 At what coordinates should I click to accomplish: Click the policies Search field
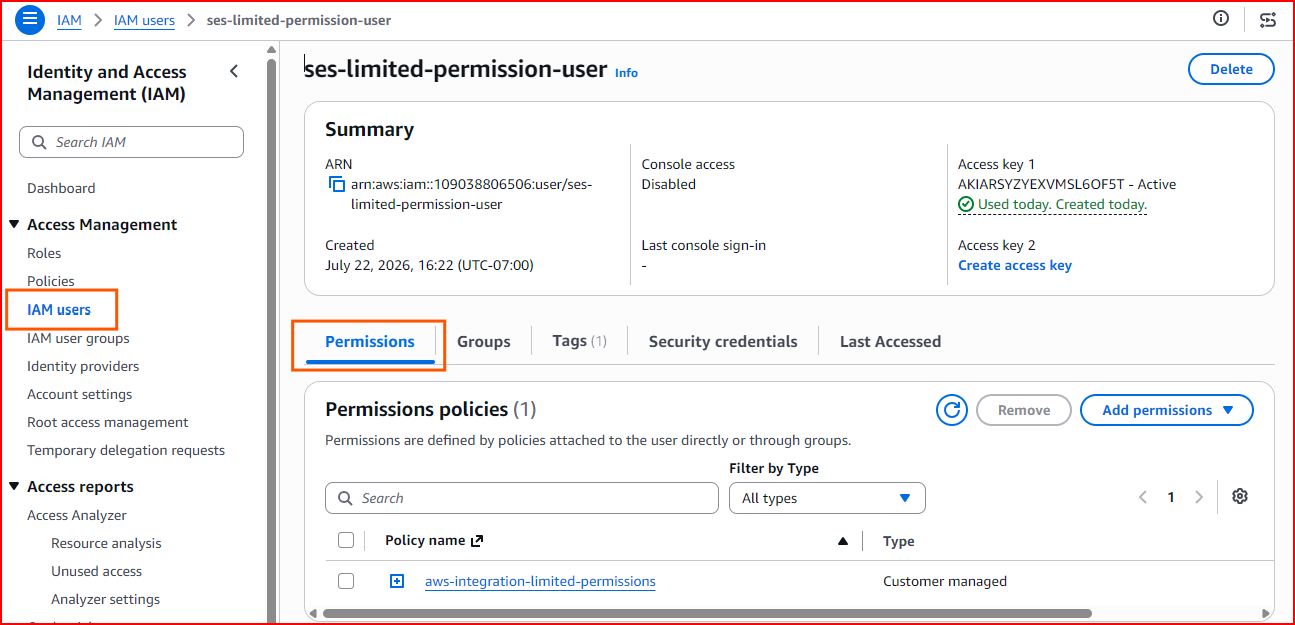522,498
